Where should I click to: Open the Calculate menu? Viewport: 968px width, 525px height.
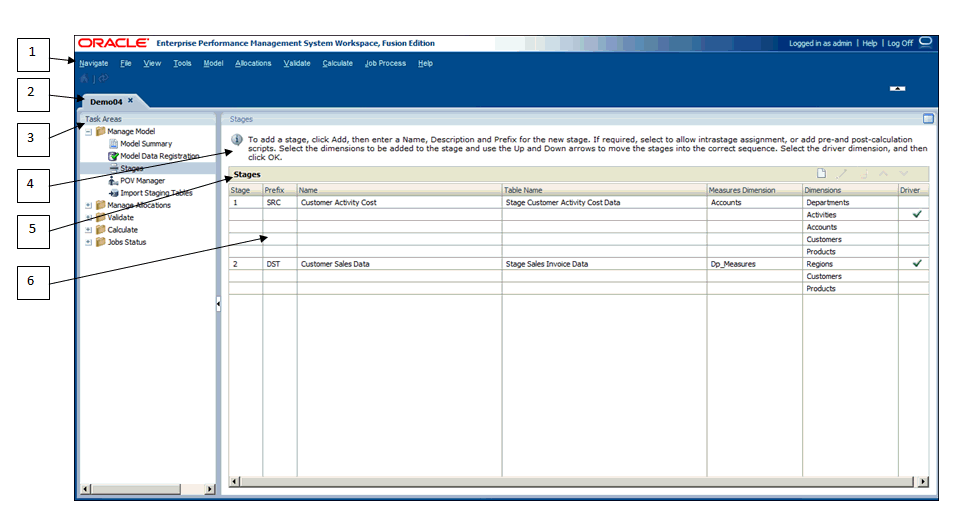(x=338, y=63)
